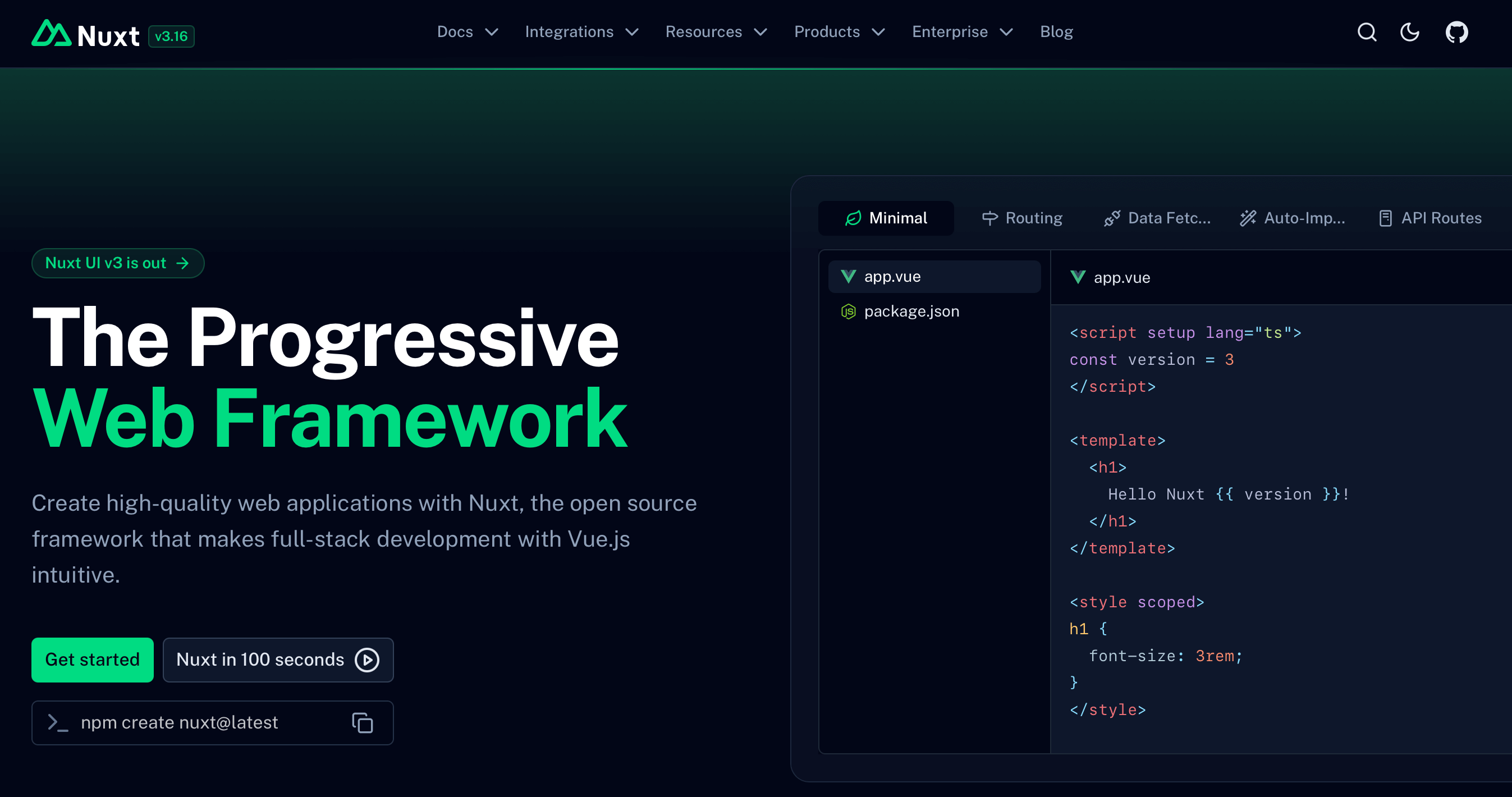The image size is (1512, 797).
Task: Click the npm create nuxt@latest command field
Action: 212,722
